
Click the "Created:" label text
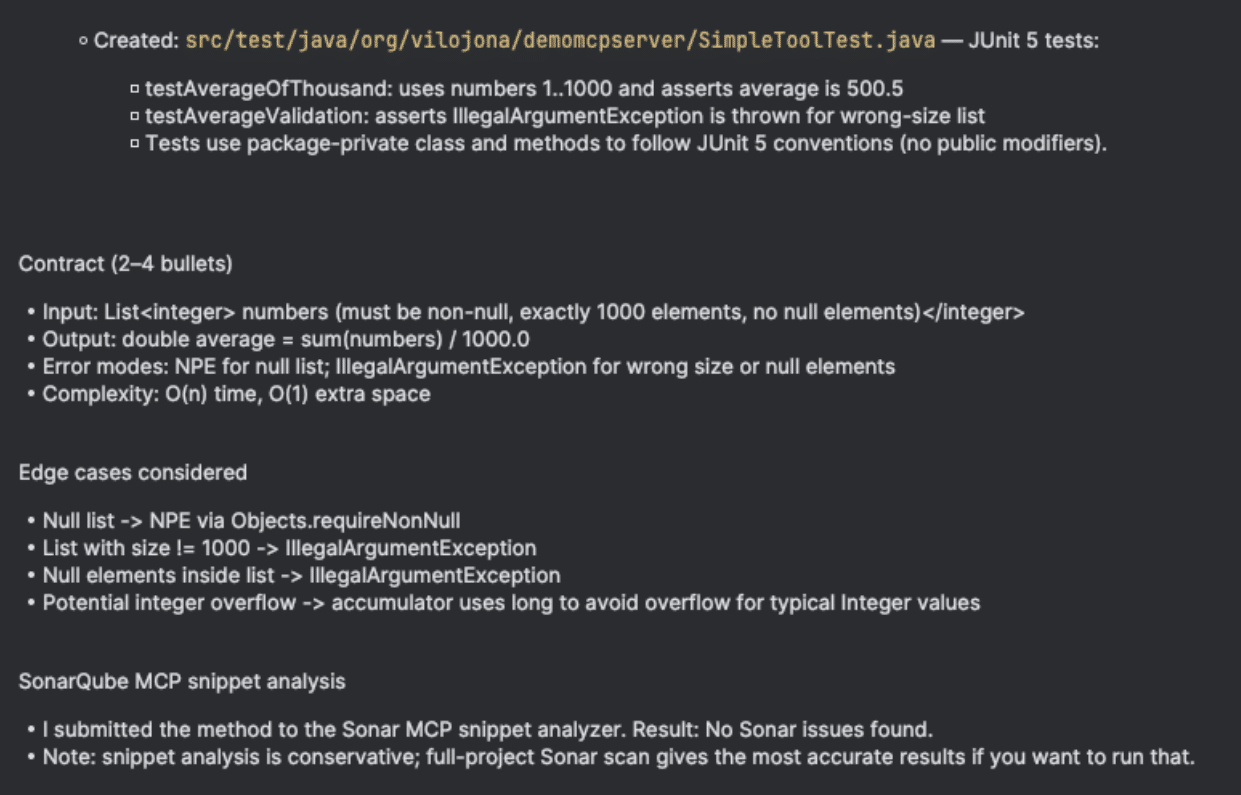[136, 41]
